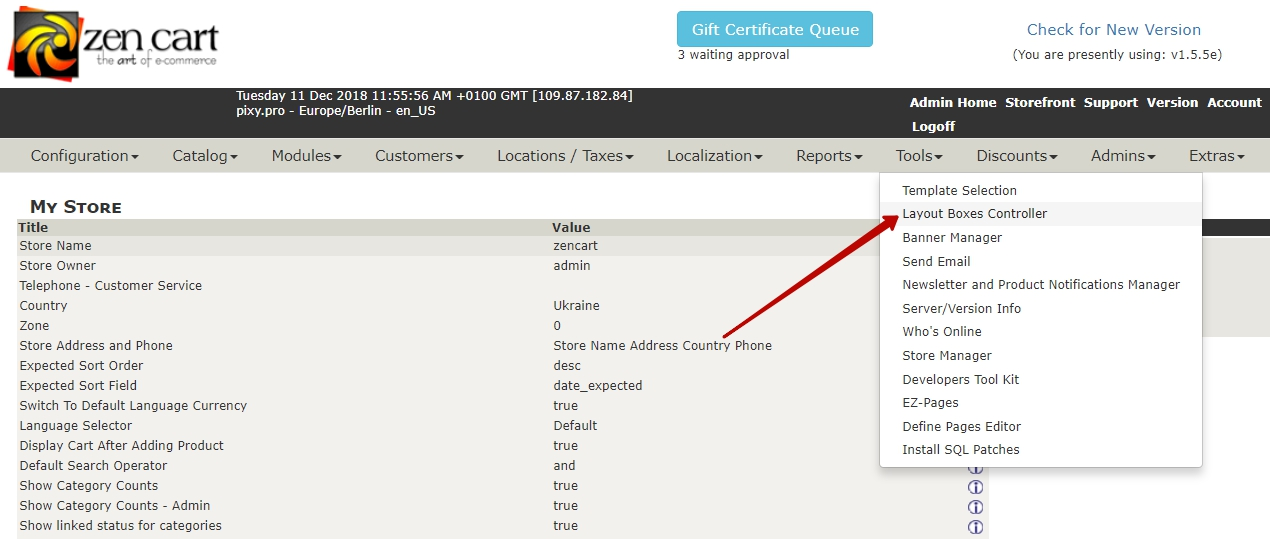Viewport: 1270px width, 539px height.
Task: Expand the Configuration dropdown menu
Action: 84,156
